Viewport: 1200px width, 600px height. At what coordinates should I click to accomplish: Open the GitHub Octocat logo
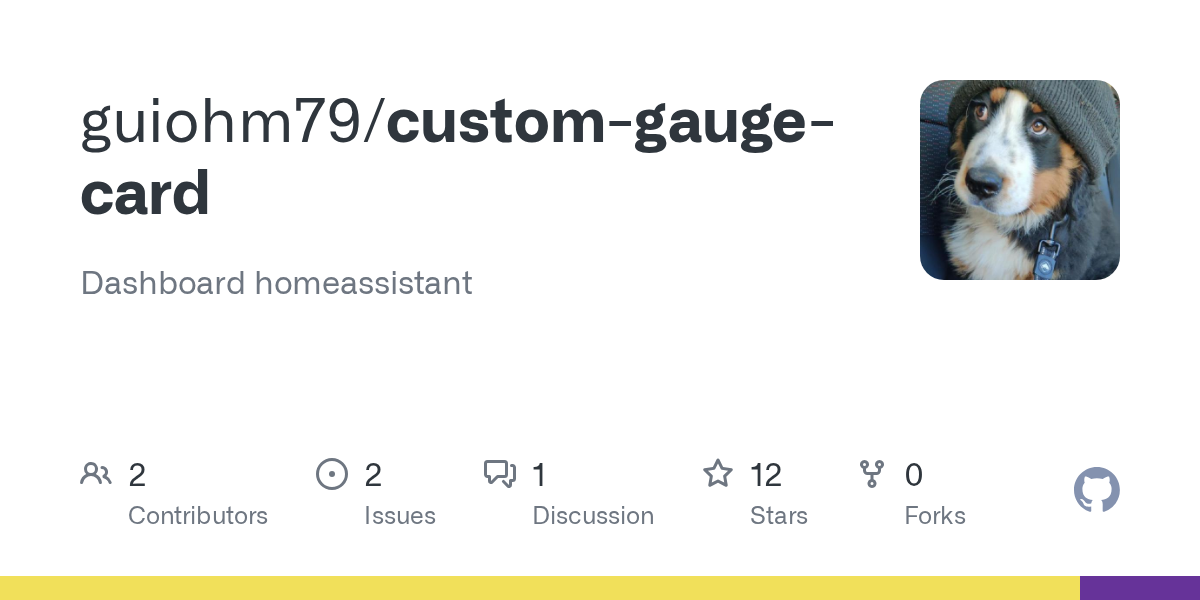pyautogui.click(x=1096, y=490)
